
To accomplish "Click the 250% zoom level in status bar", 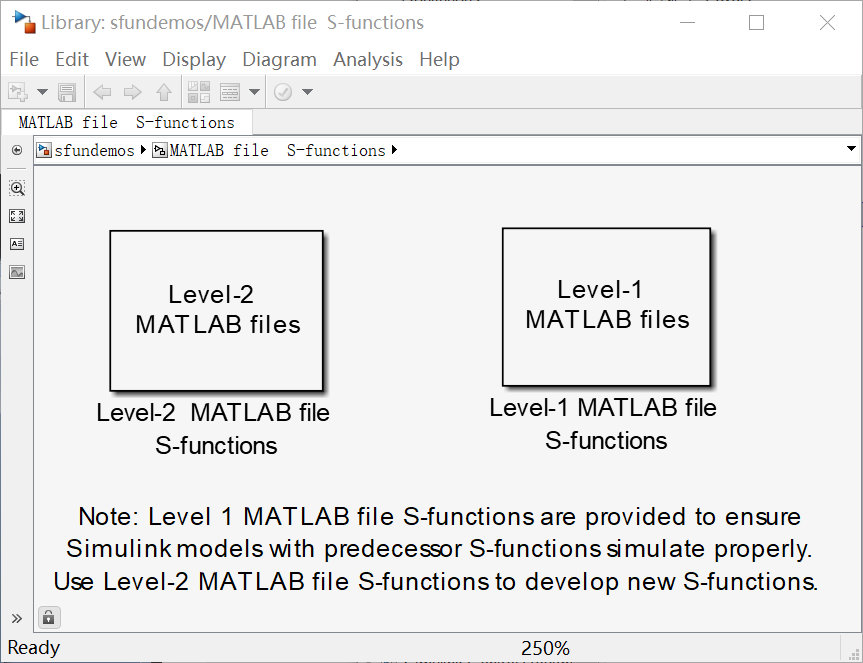I will tap(545, 648).
